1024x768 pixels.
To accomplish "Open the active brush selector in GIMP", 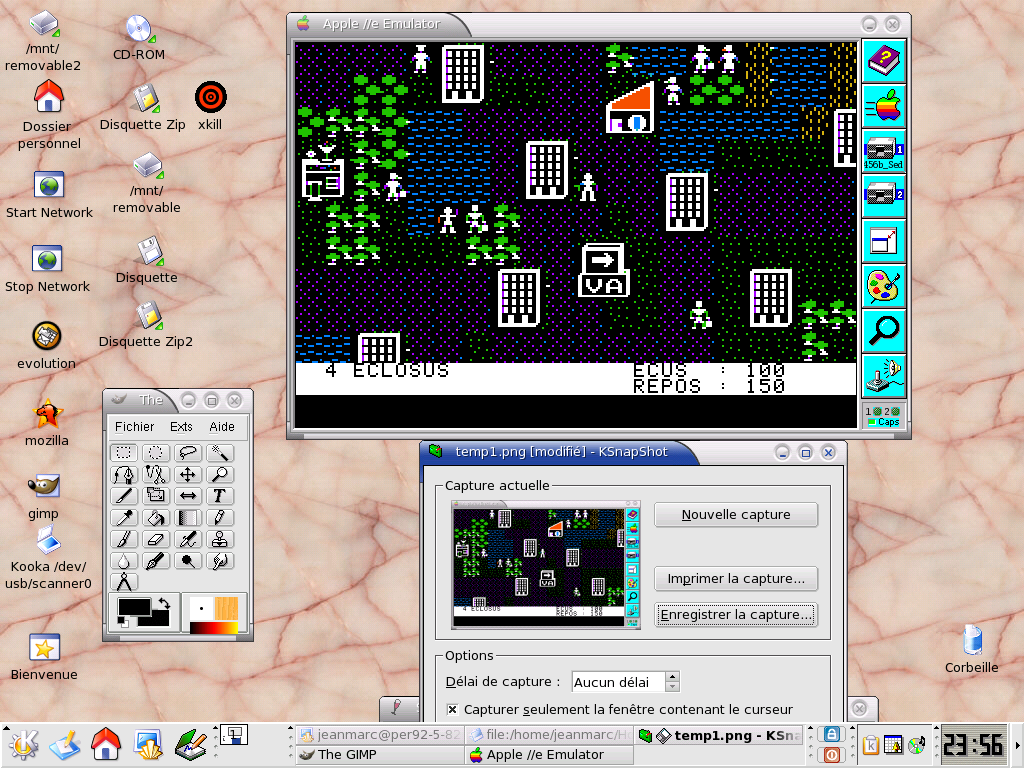I will pyautogui.click(x=201, y=608).
